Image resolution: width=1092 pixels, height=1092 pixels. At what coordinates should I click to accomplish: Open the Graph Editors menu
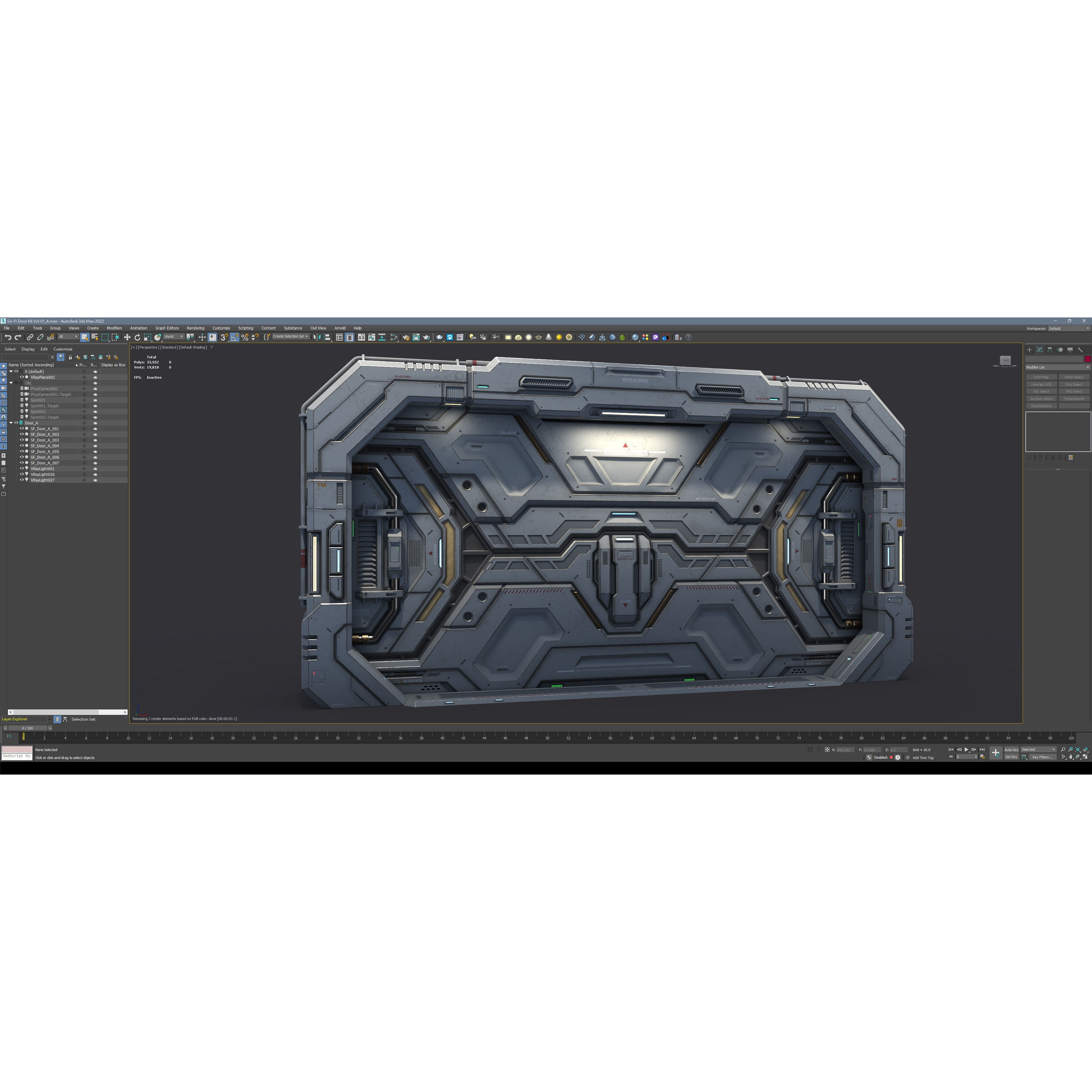167,328
